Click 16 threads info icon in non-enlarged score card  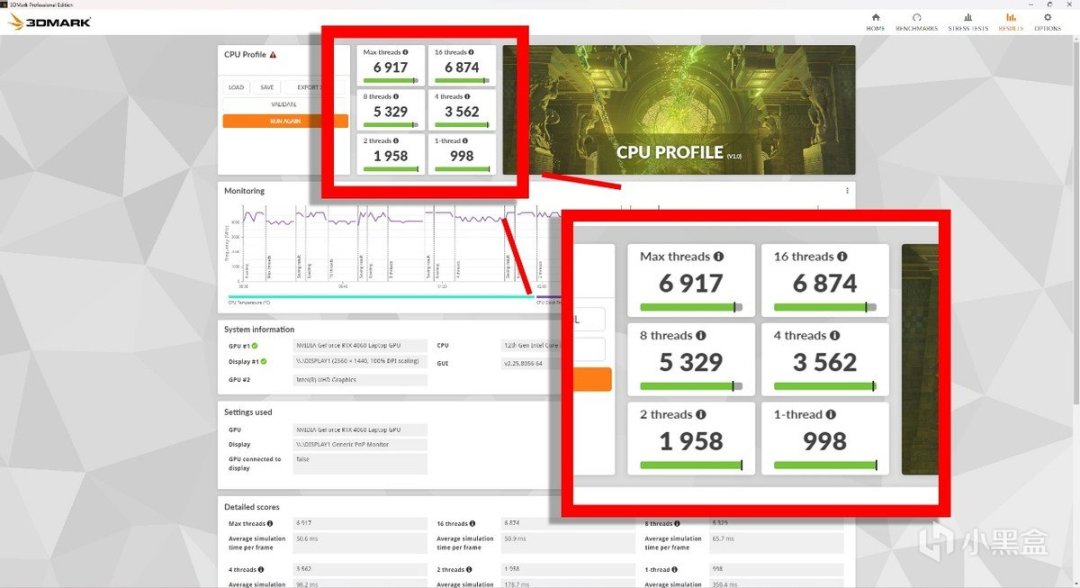coord(471,52)
